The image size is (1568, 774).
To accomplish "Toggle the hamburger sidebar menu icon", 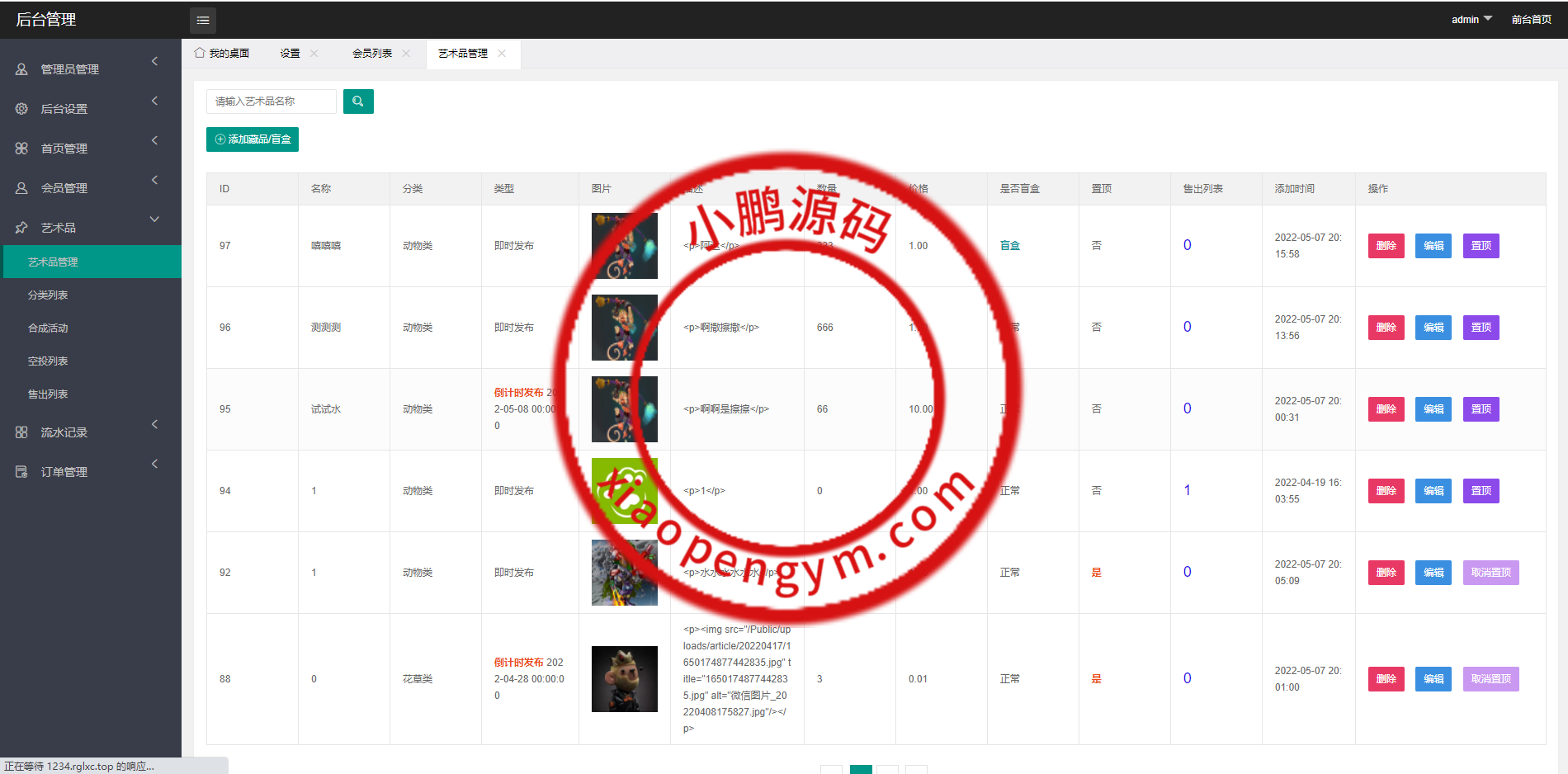I will click(203, 20).
